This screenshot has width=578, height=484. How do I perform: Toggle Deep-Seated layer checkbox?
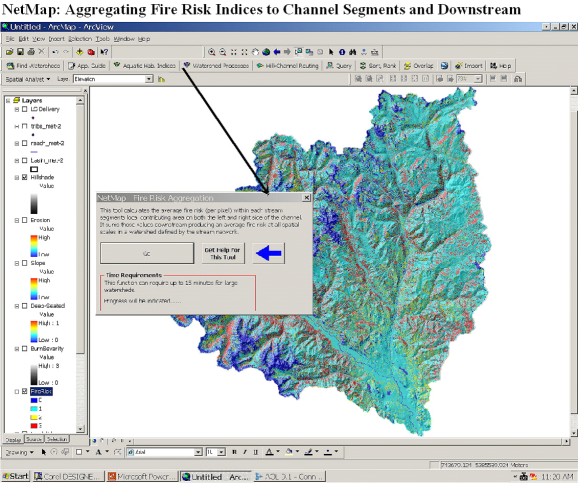point(25,306)
